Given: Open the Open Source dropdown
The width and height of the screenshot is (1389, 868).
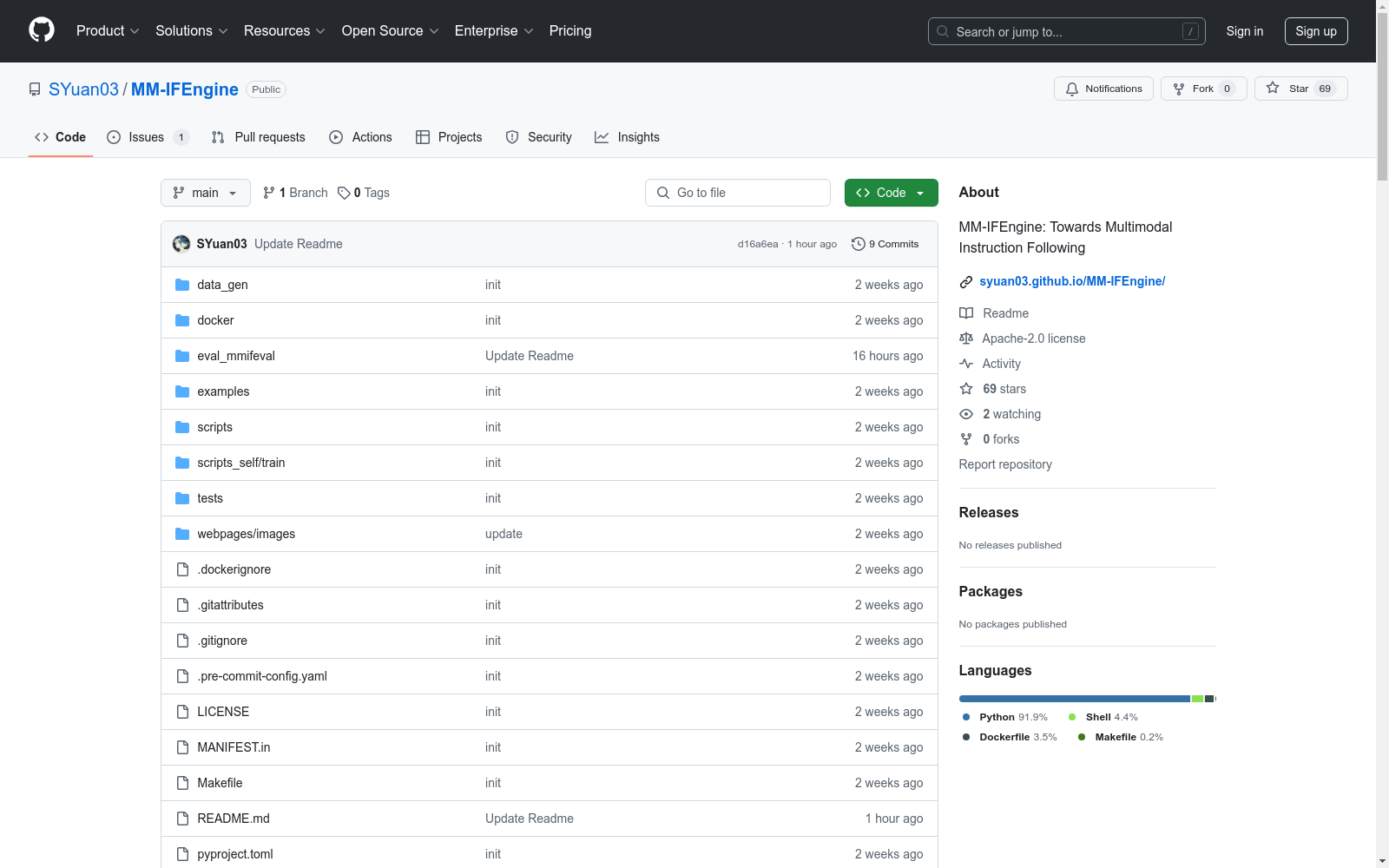Looking at the screenshot, I should click(x=391, y=31).
